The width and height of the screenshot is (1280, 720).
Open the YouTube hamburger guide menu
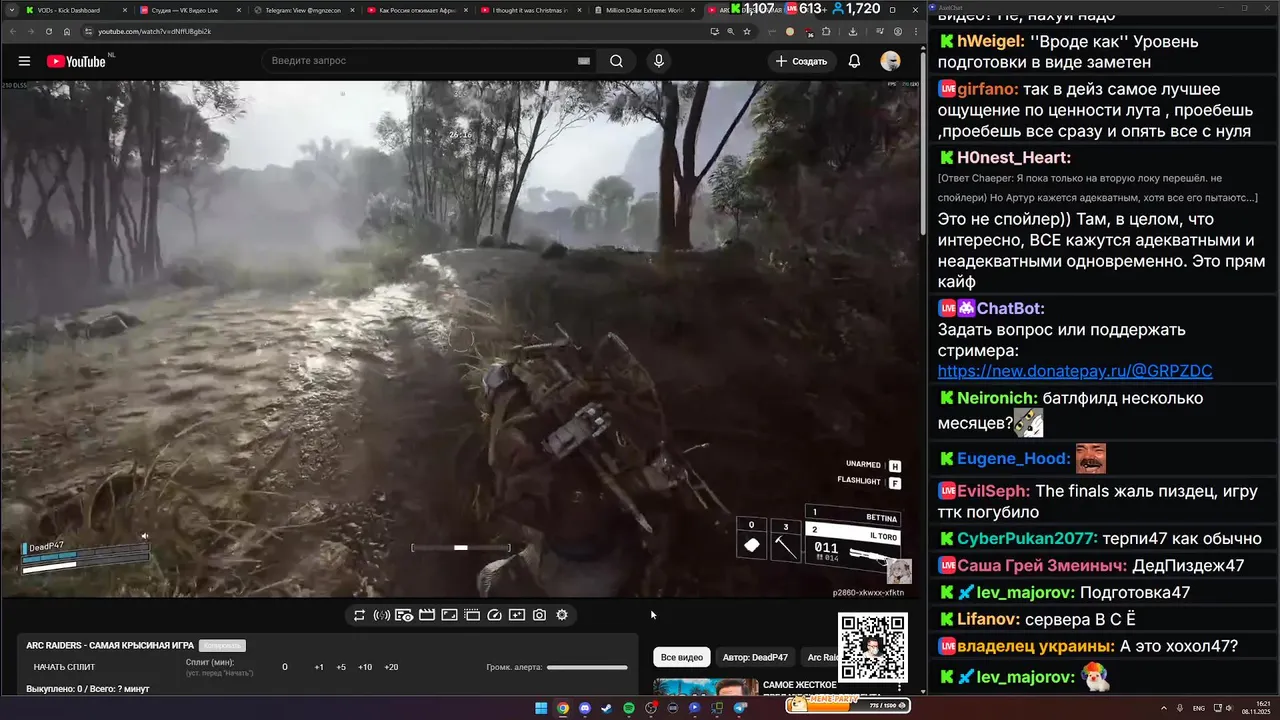(x=24, y=61)
